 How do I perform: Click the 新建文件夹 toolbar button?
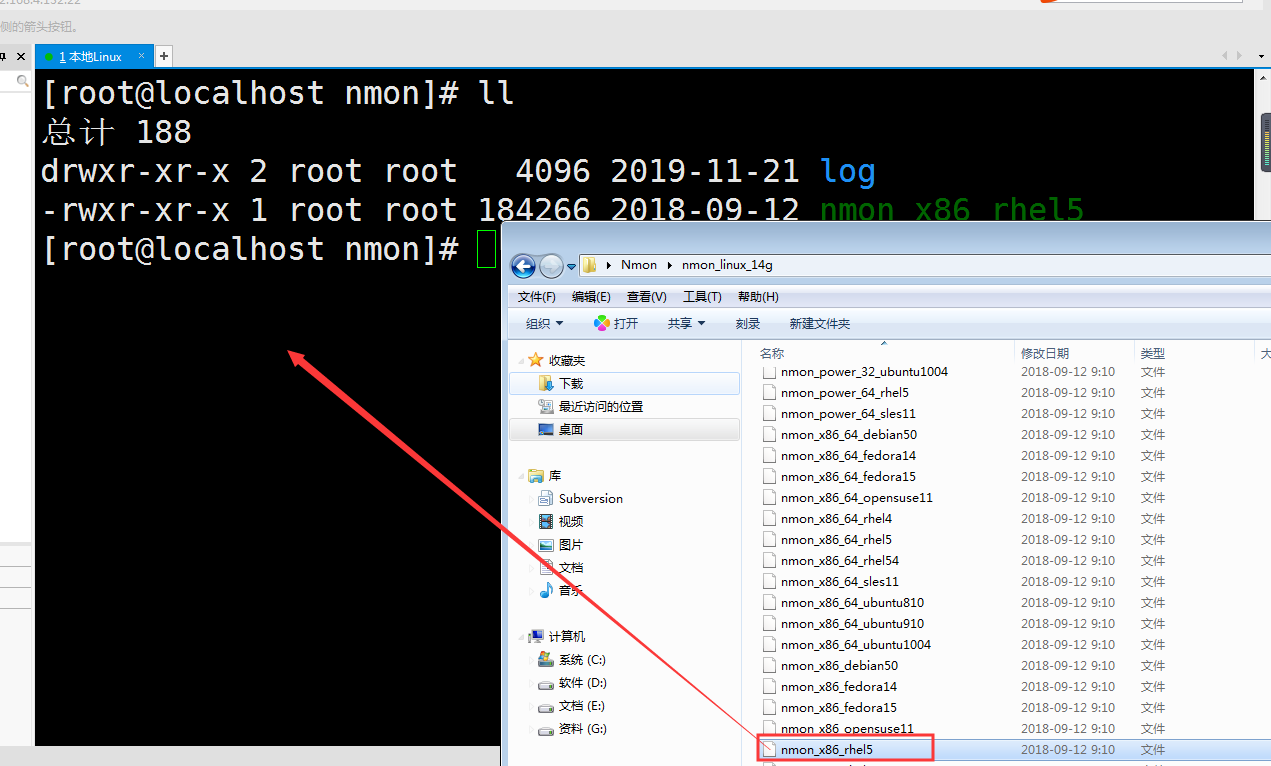click(820, 323)
